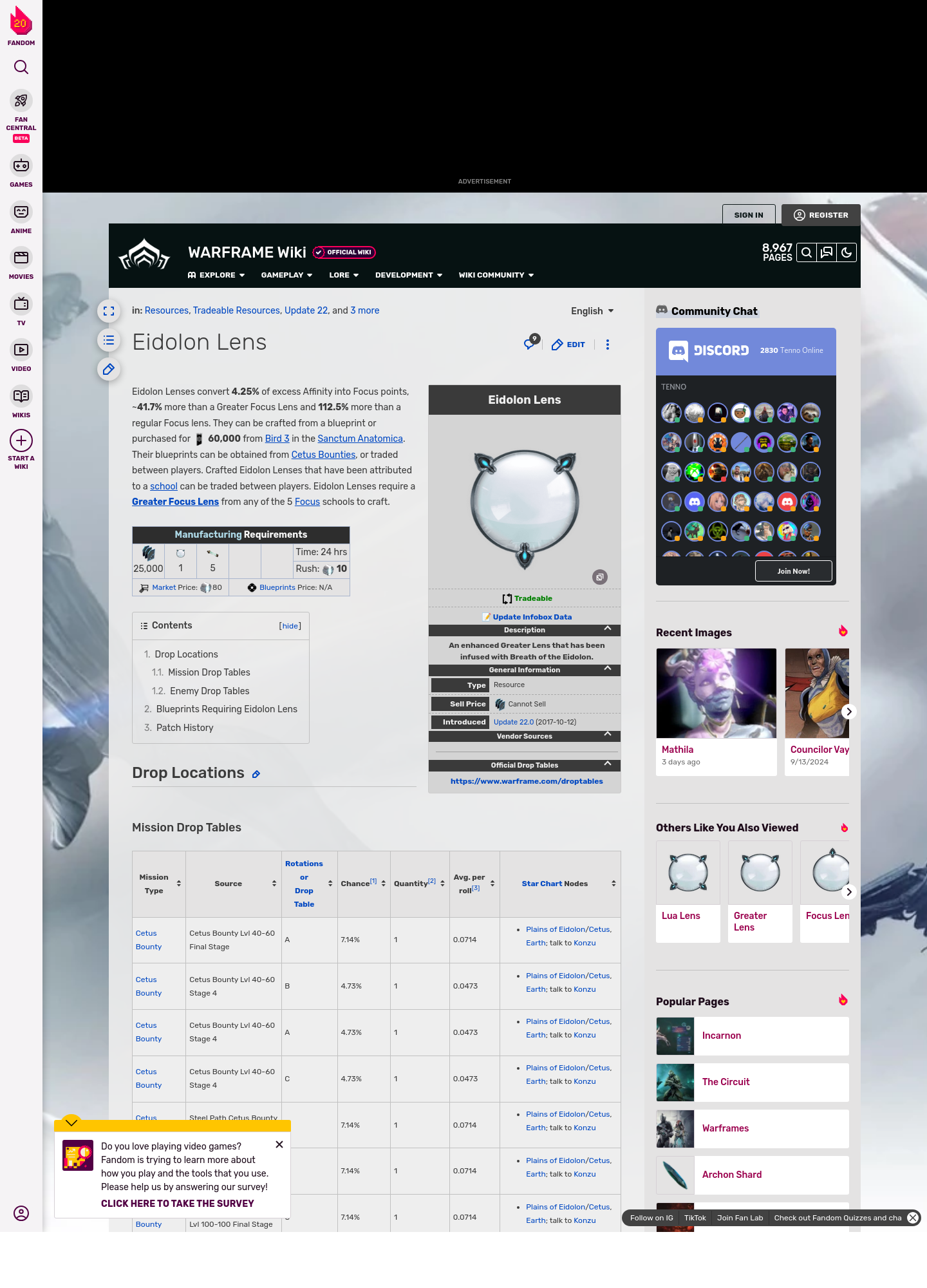Open article comments bubble icon
Screen dimensions: 927x1288
(x=530, y=343)
